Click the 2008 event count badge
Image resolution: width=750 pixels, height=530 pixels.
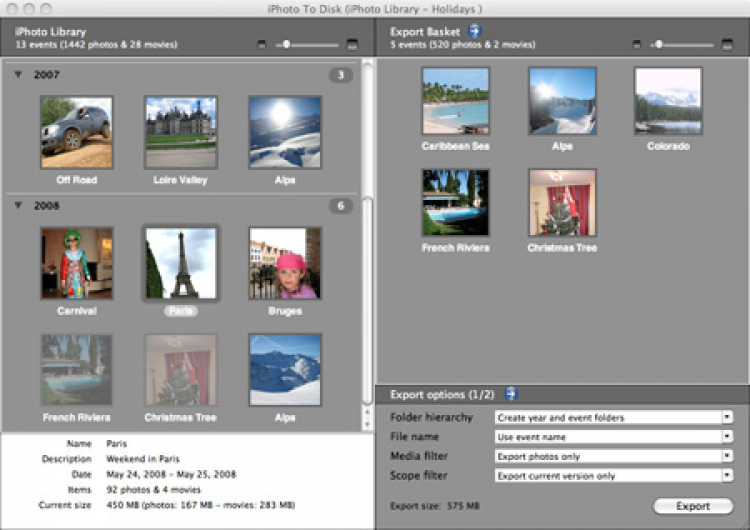click(x=341, y=206)
